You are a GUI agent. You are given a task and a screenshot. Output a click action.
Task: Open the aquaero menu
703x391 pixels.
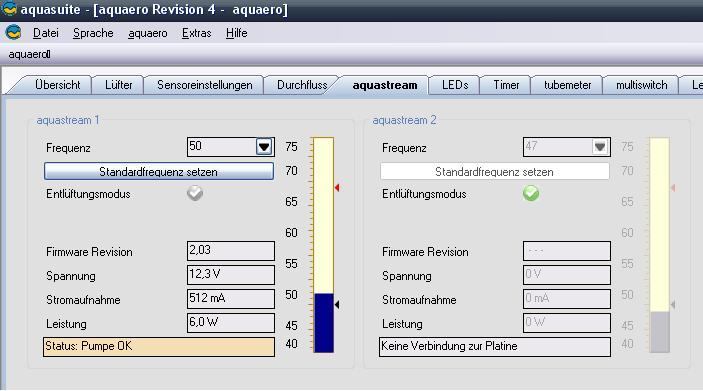point(148,33)
